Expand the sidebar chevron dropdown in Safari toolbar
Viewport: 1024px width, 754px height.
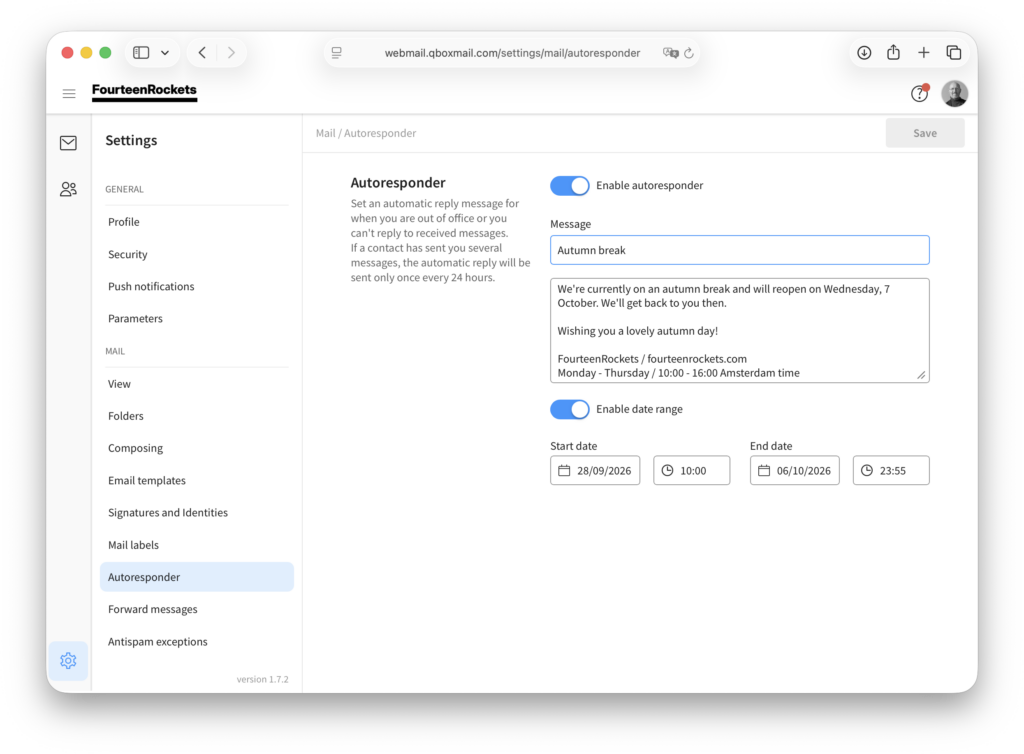(165, 52)
